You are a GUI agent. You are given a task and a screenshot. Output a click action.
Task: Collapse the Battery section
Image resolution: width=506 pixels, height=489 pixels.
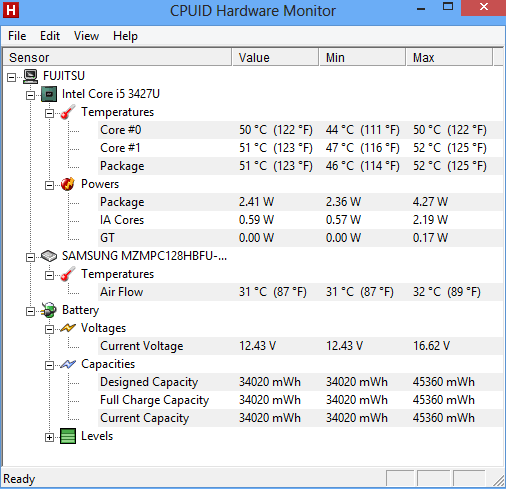coord(30,311)
